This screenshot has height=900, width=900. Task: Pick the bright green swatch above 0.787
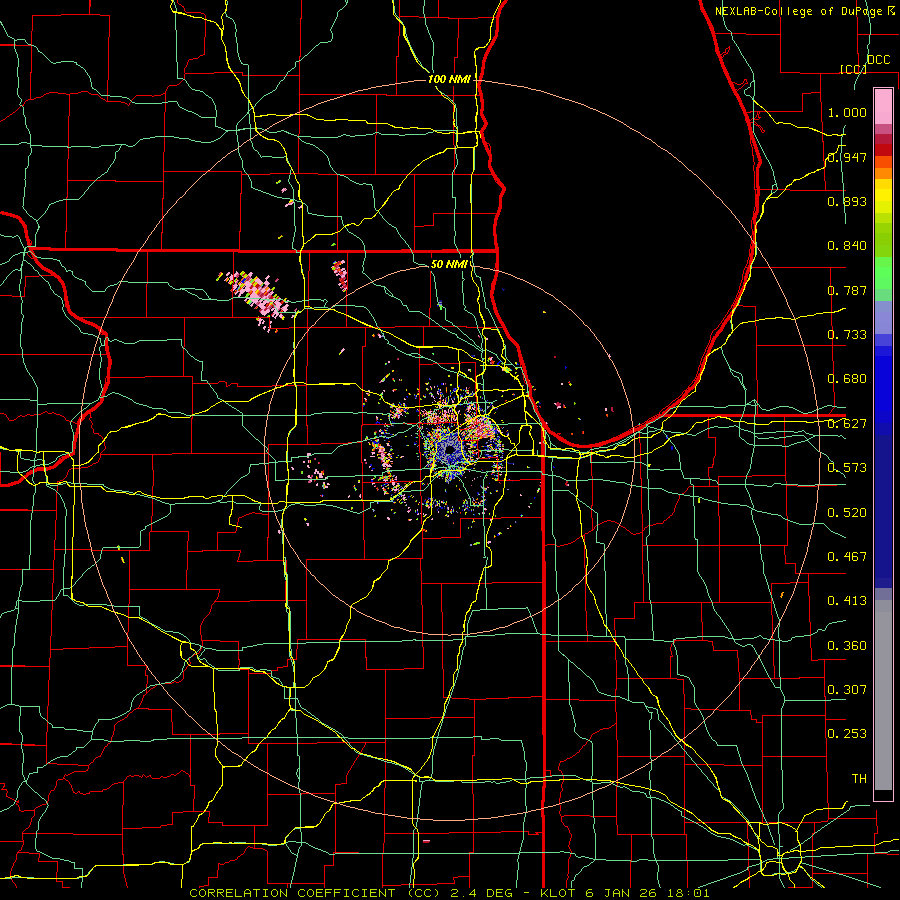(x=883, y=273)
